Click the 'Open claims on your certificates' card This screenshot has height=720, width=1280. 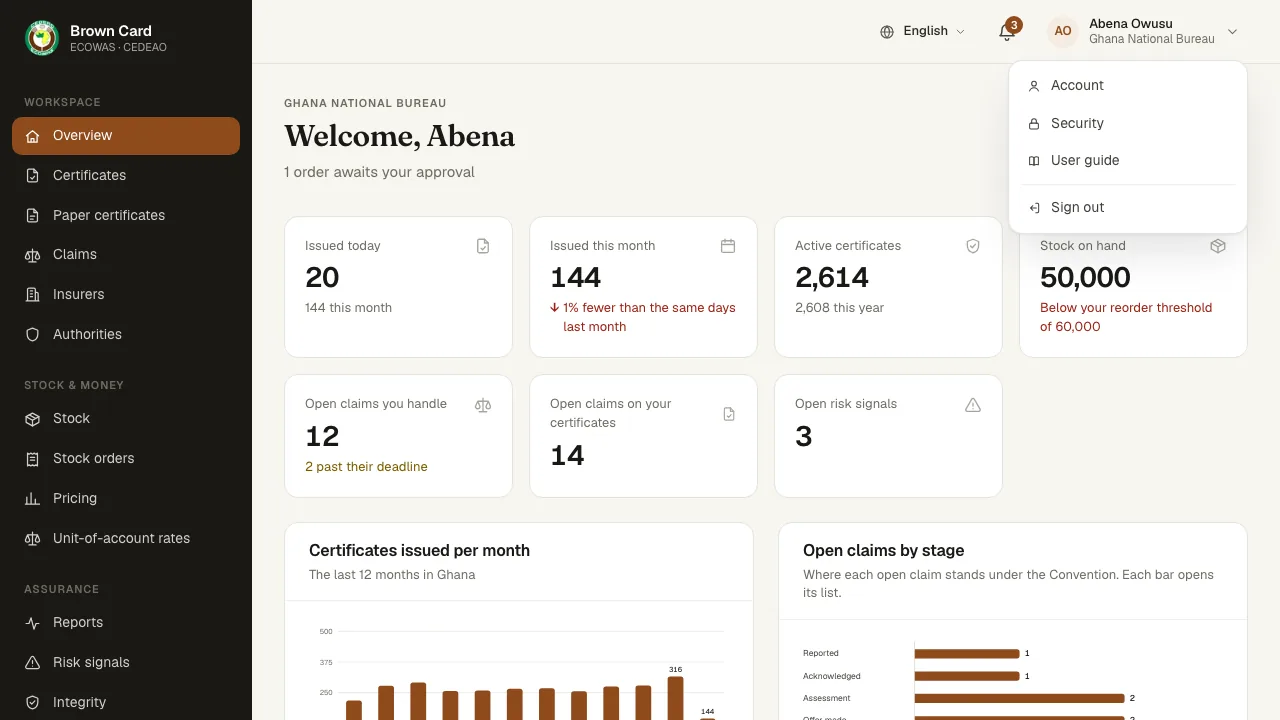coord(643,436)
